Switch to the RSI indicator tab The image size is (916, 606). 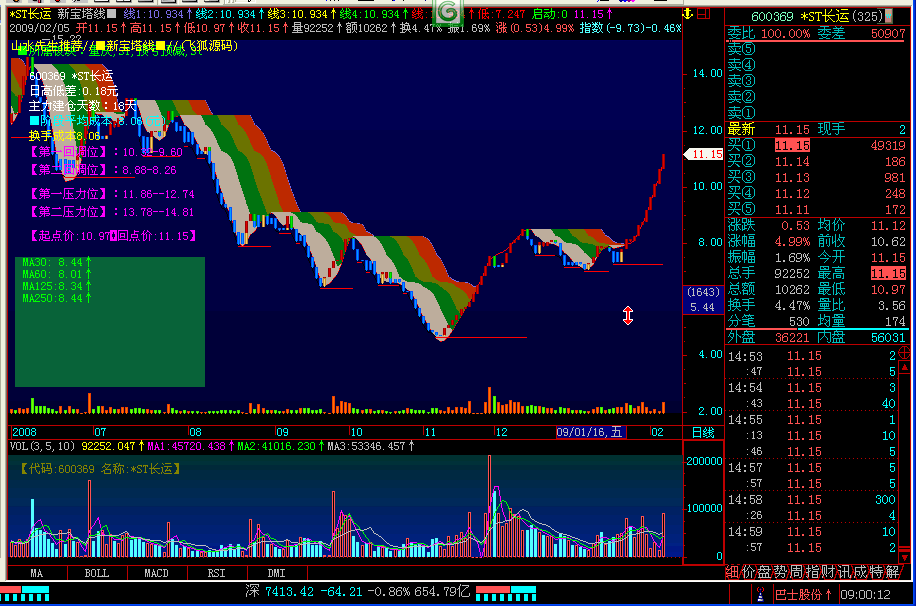(217, 573)
